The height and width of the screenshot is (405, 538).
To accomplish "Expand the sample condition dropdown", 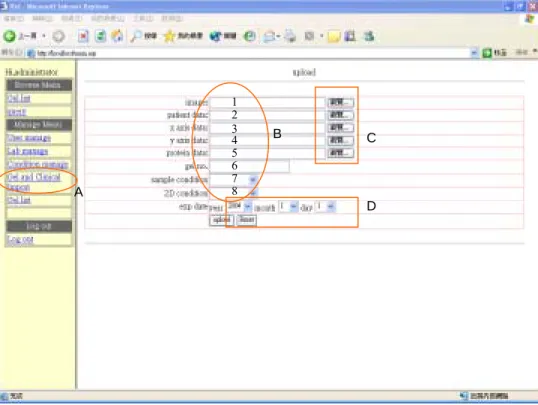I will (x=253, y=180).
